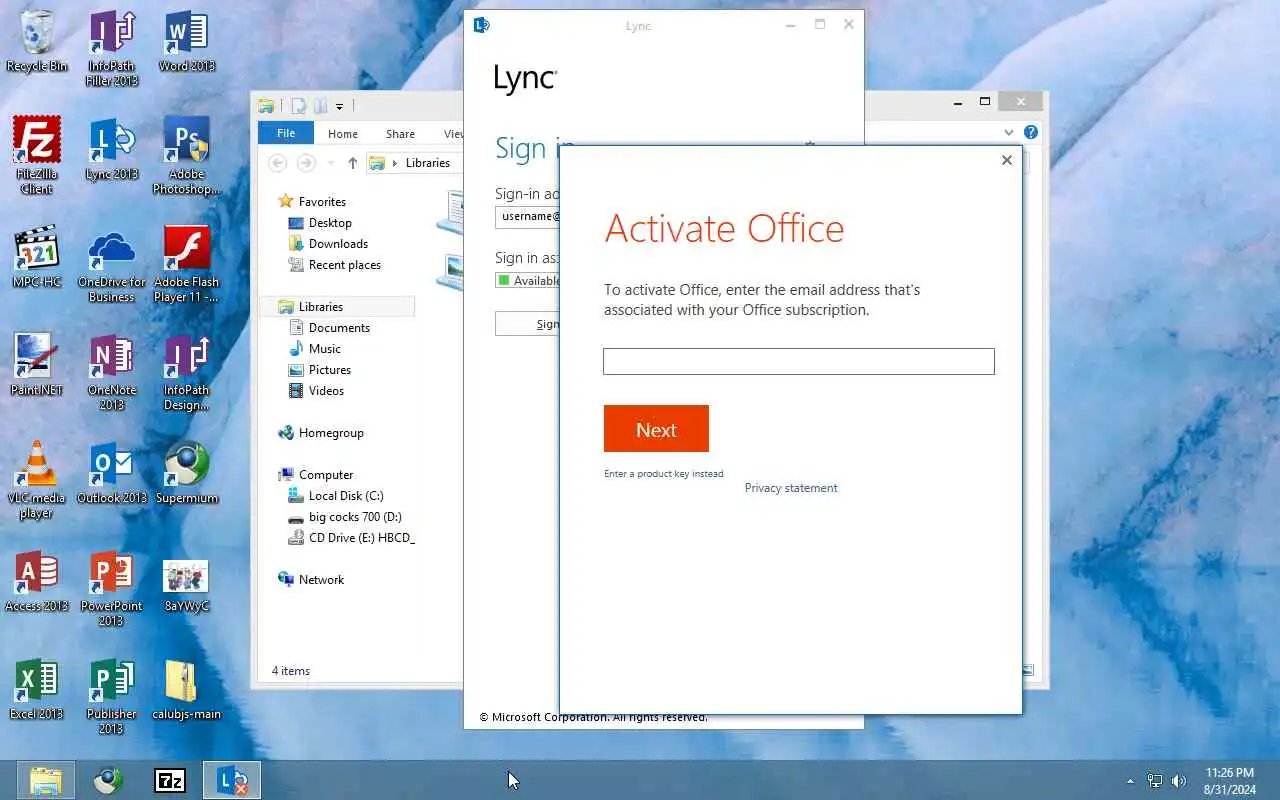Switch to the Home ribbon tab

click(x=343, y=133)
